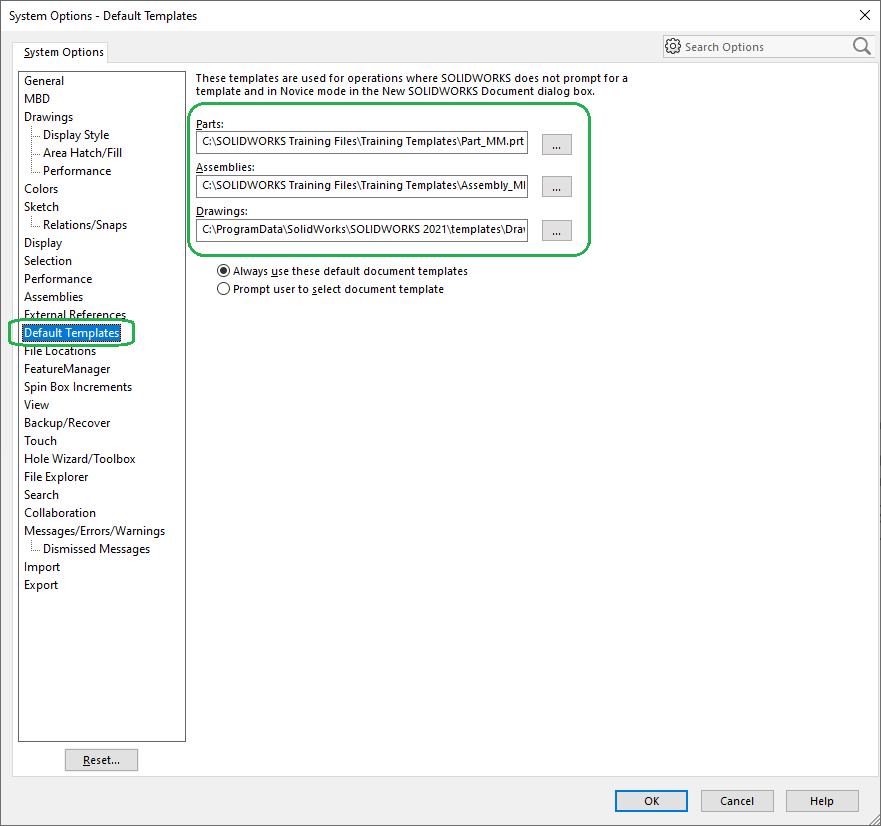Click the Parts template path field
Viewport: 881px width, 826px height.
coord(362,143)
